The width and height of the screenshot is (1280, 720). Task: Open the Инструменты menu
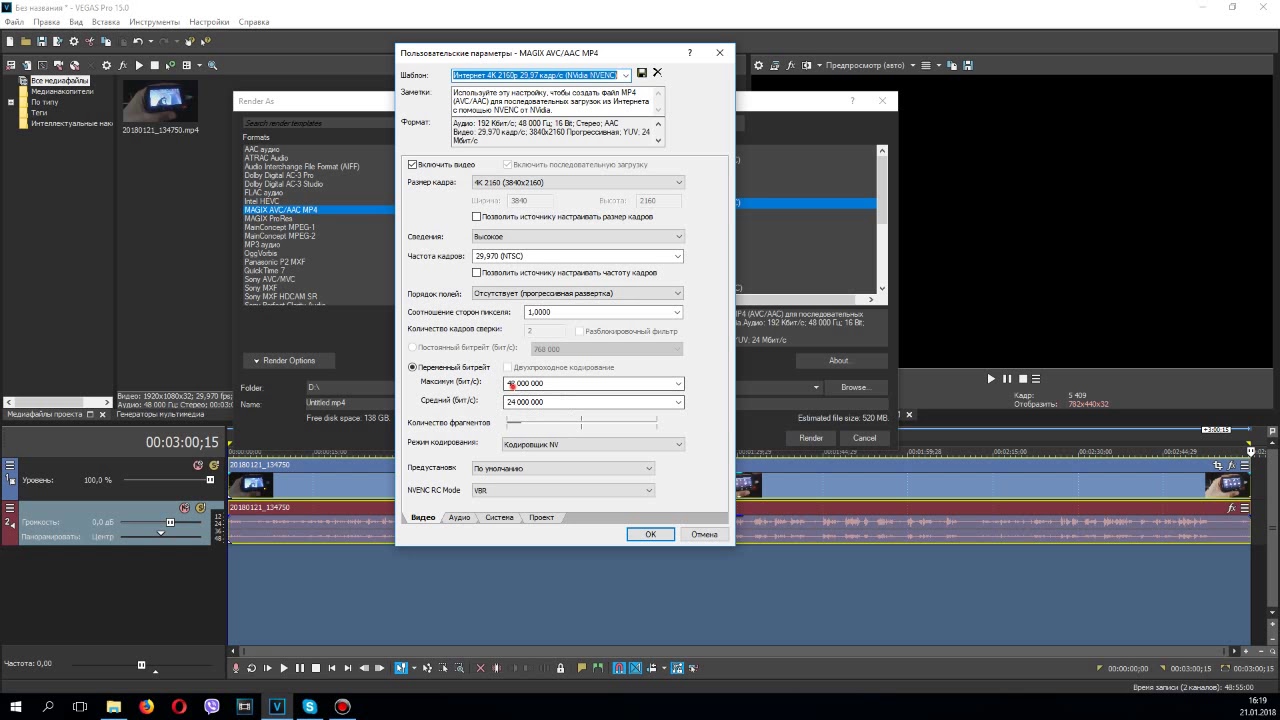[154, 22]
